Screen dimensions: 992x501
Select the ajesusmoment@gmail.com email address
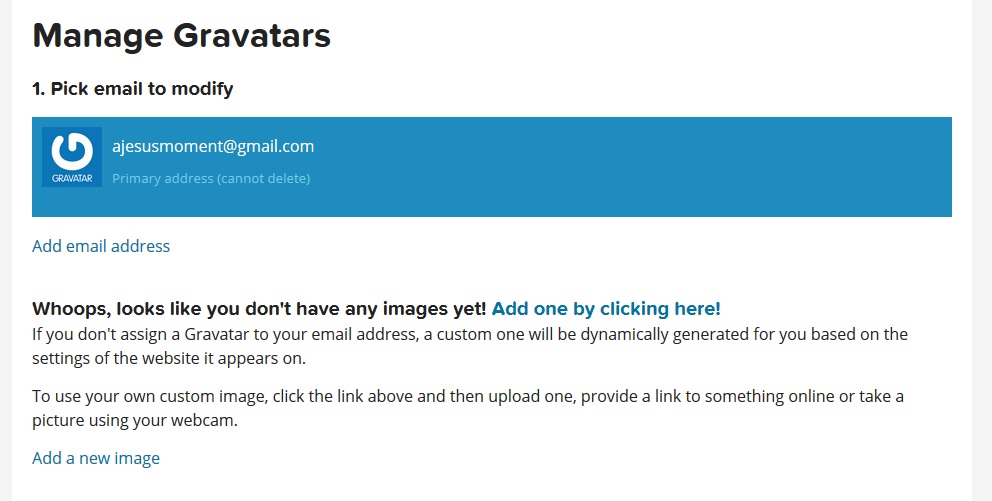(x=213, y=146)
